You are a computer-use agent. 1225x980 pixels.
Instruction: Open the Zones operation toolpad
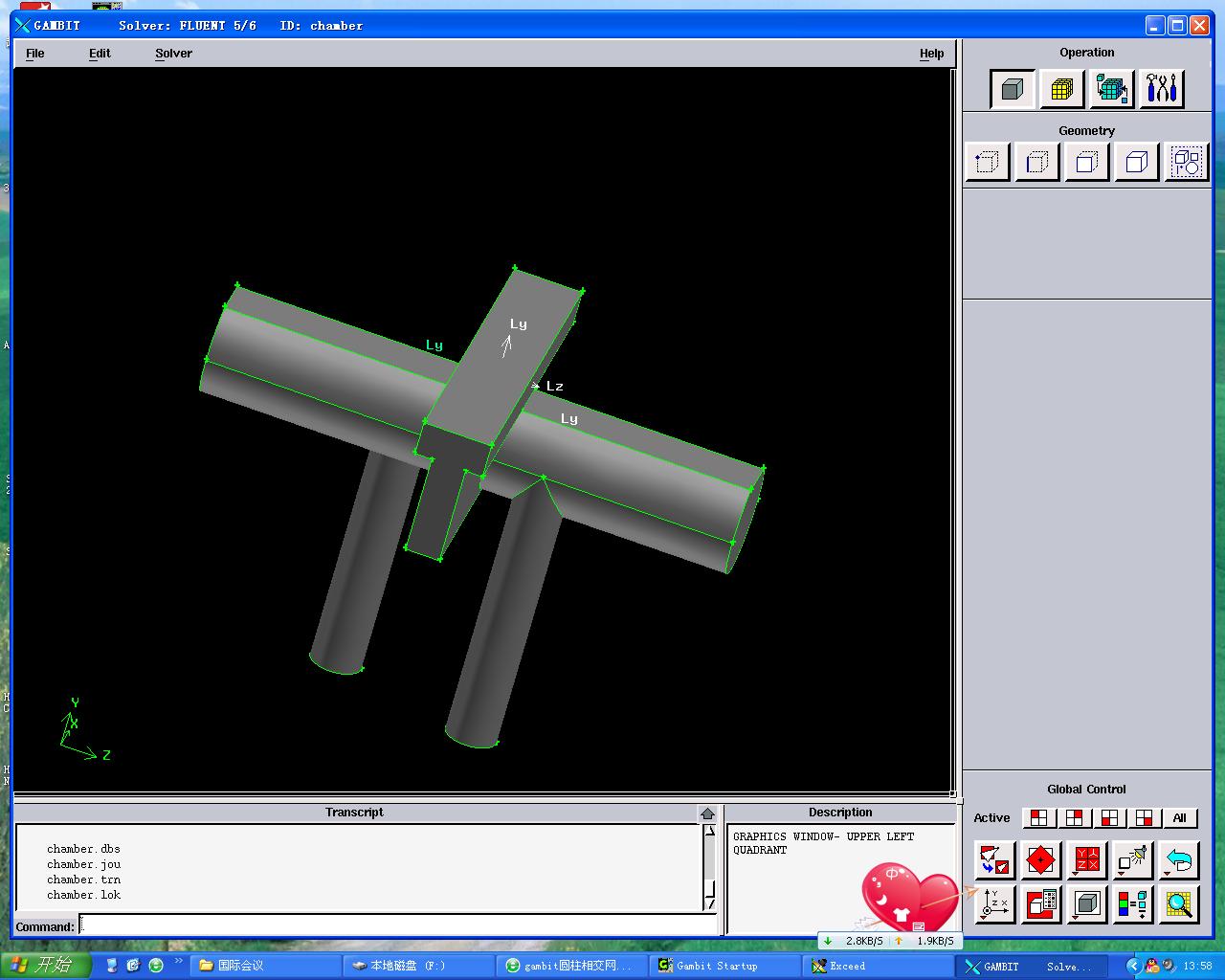tap(1111, 89)
